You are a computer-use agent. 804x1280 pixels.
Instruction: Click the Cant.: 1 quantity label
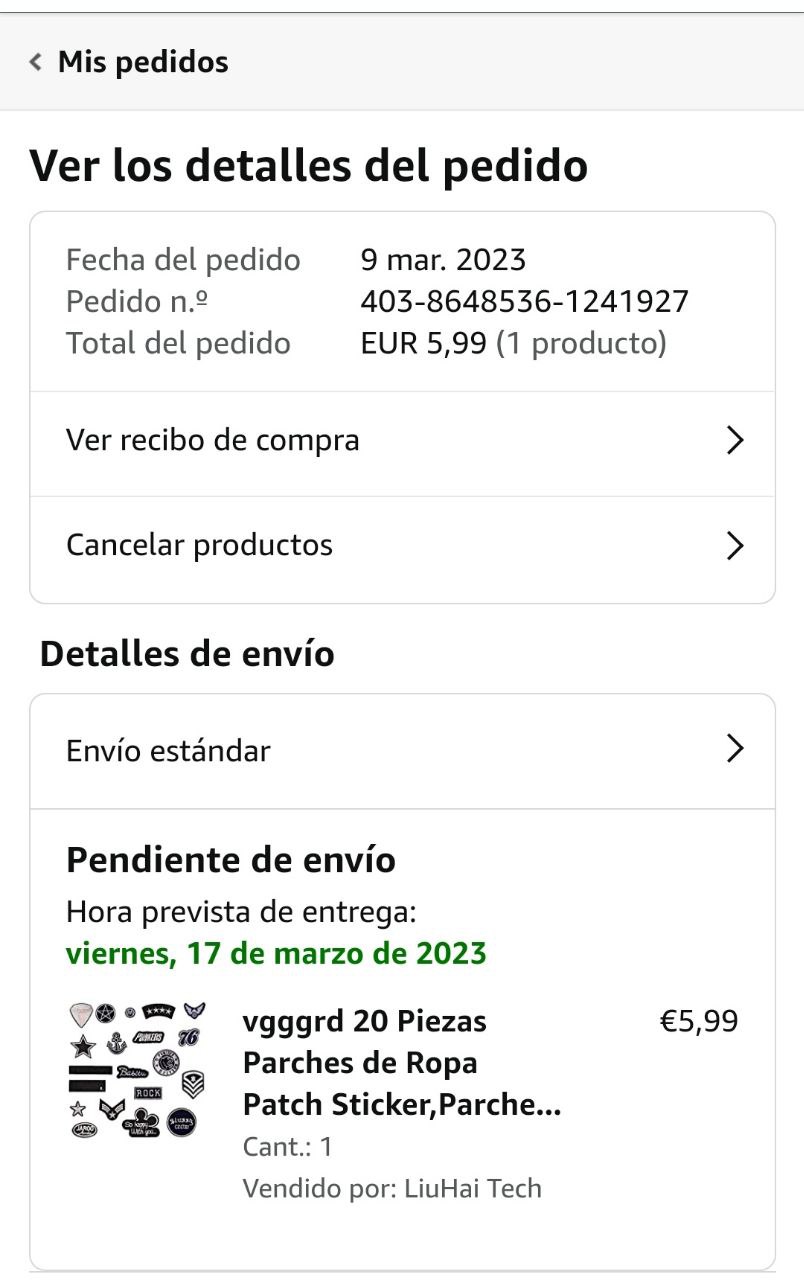(x=288, y=1146)
